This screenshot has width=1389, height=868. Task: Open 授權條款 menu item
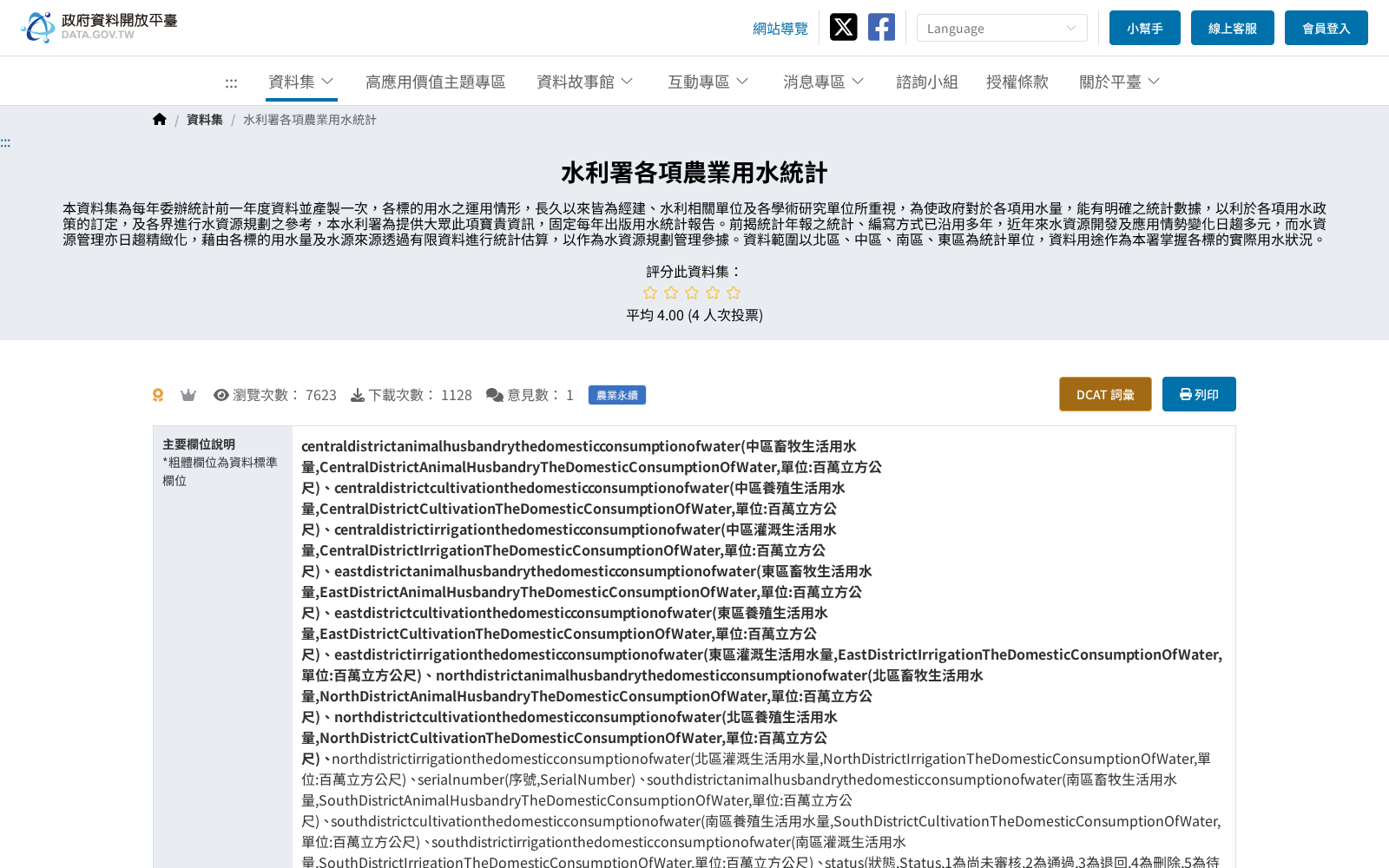point(1017,82)
